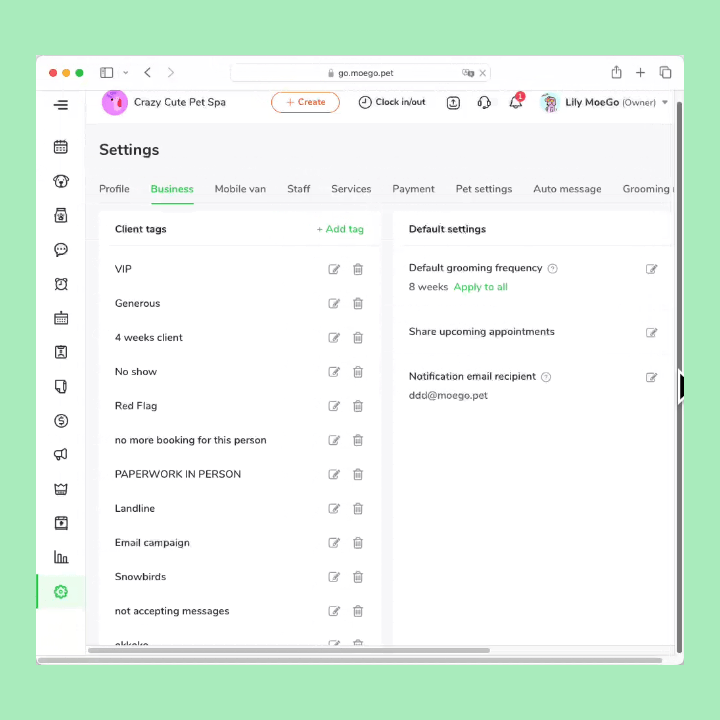Select the Business tab
The width and height of the screenshot is (720, 720).
click(172, 189)
